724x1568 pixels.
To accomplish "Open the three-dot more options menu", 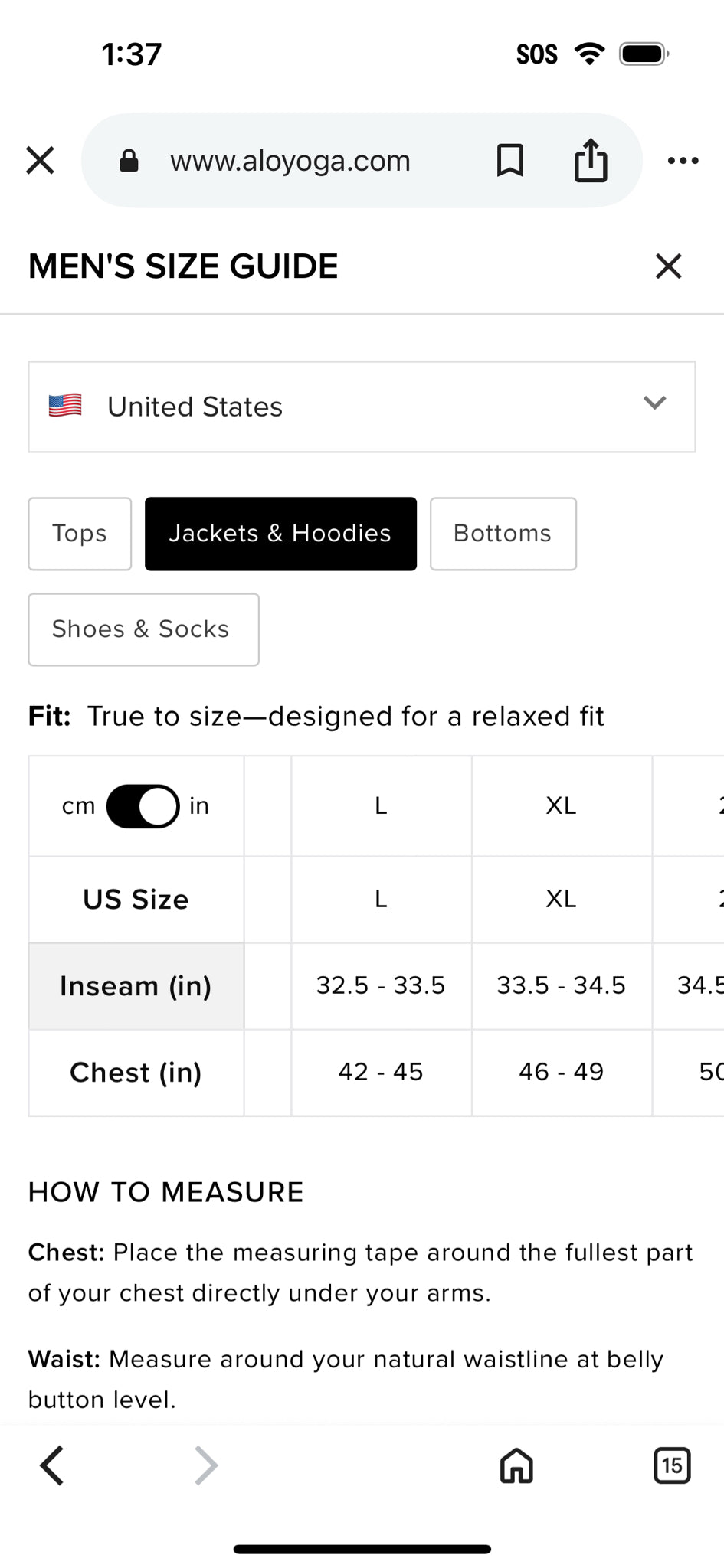I will tap(683, 161).
